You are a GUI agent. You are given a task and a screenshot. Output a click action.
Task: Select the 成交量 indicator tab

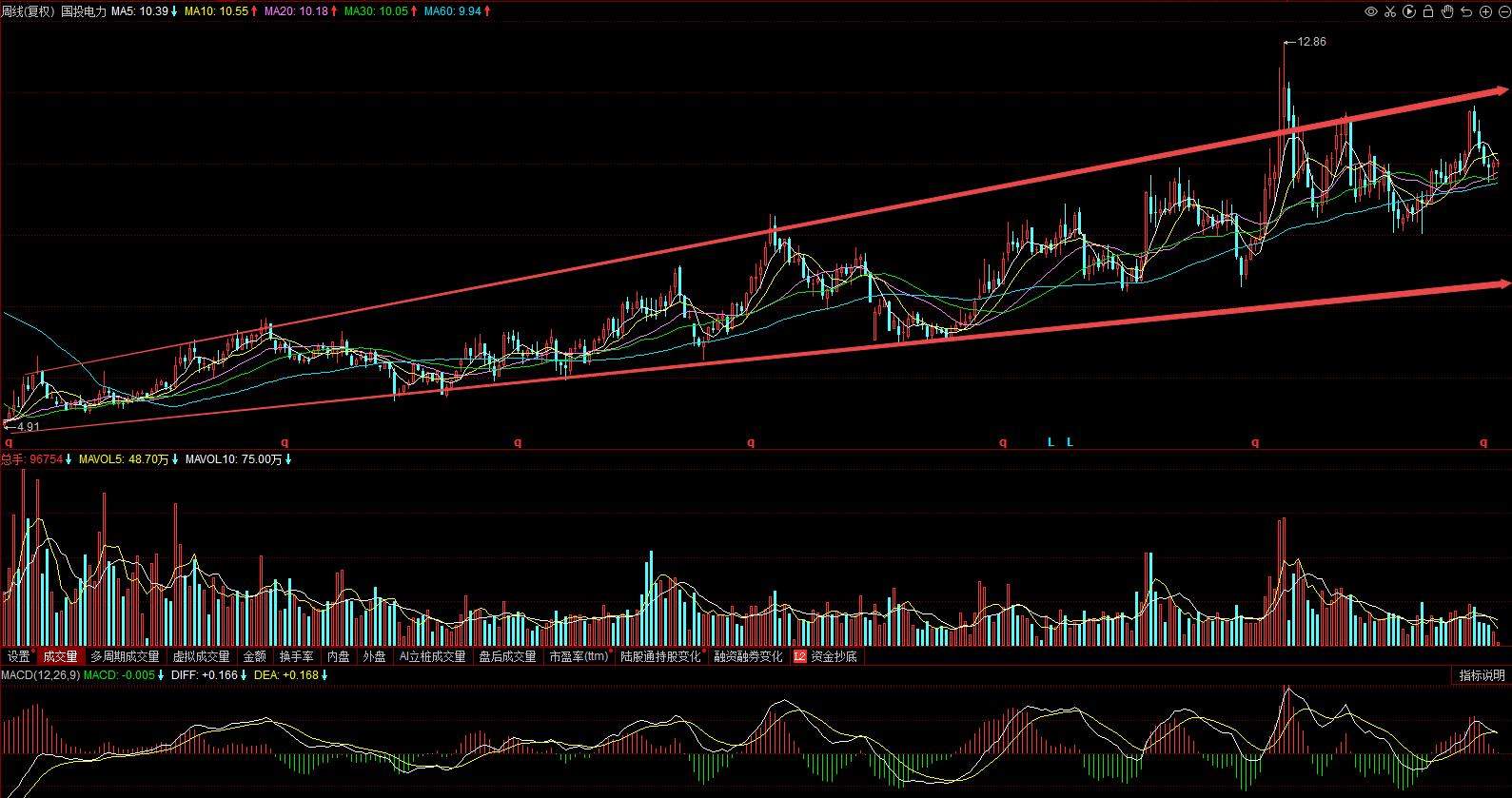[61, 656]
